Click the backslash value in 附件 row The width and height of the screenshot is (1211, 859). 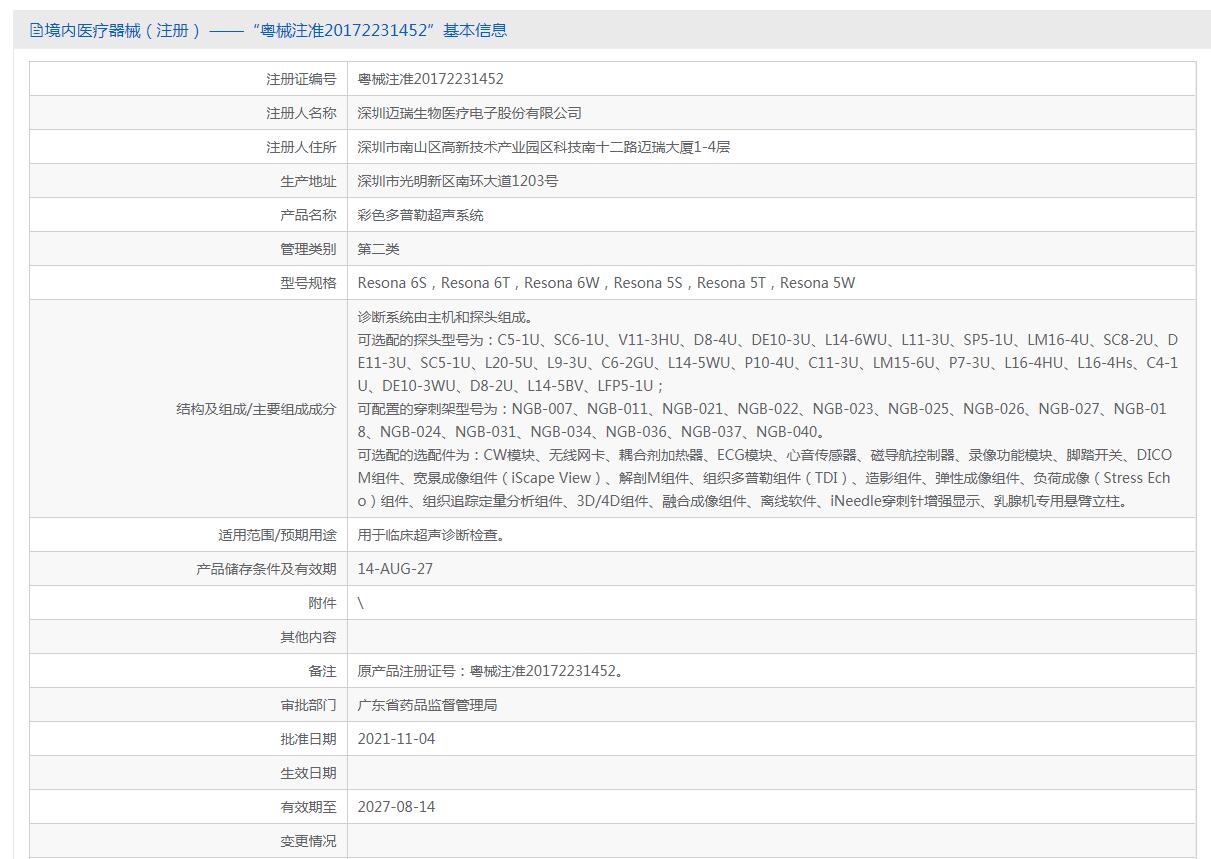pos(361,603)
